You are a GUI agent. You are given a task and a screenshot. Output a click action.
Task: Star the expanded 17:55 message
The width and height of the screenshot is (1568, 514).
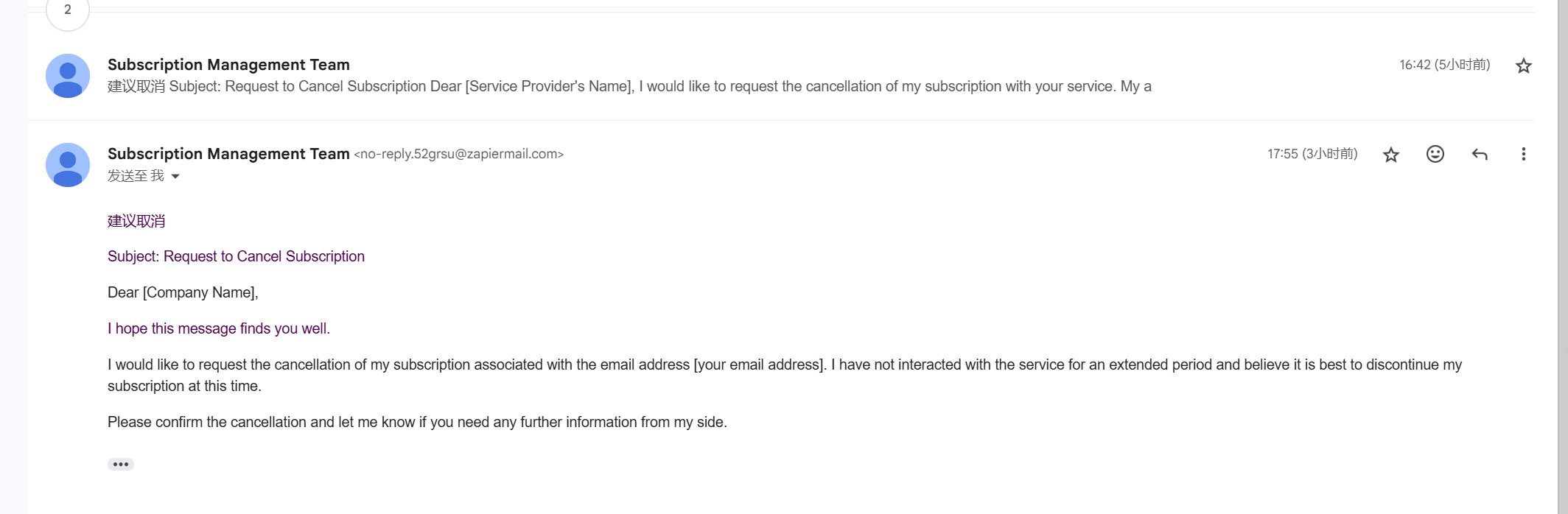(1390, 155)
